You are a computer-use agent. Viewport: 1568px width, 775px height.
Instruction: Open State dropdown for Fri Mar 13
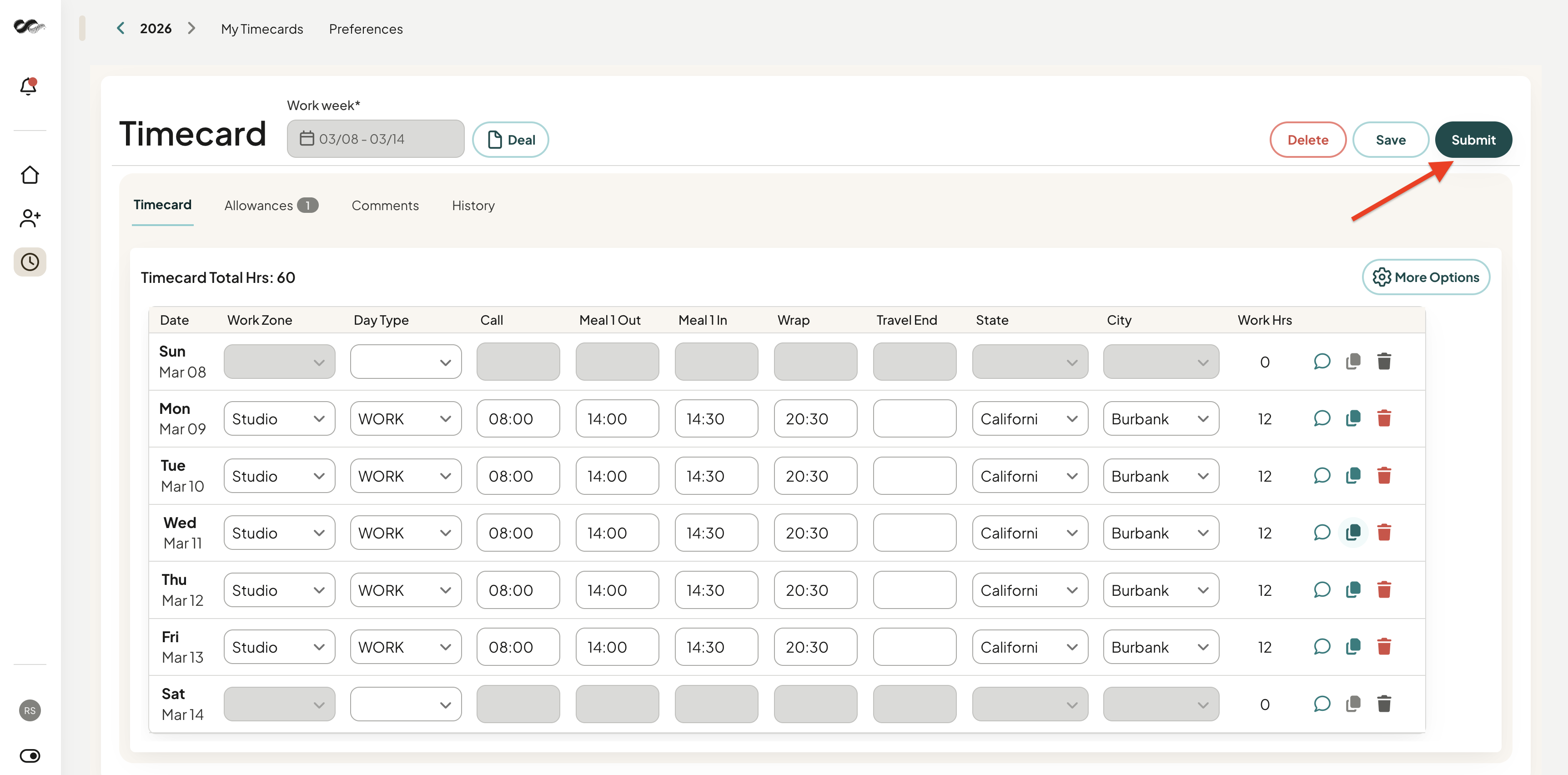1030,647
